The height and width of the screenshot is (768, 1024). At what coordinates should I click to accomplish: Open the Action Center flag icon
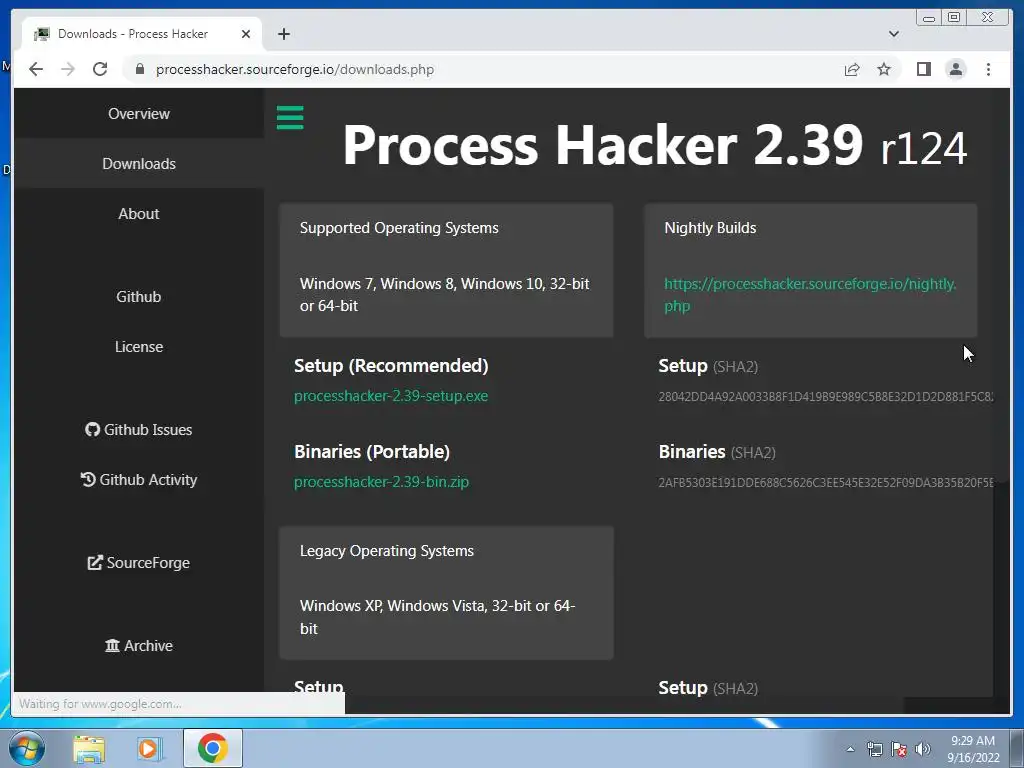click(x=899, y=749)
